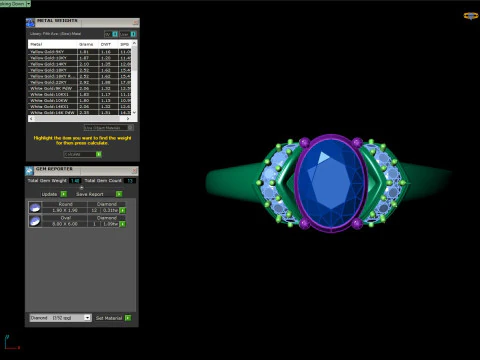Screen dimensions: 480x360
Task: Click the green button on the Round diamond row
Action: 123,210
